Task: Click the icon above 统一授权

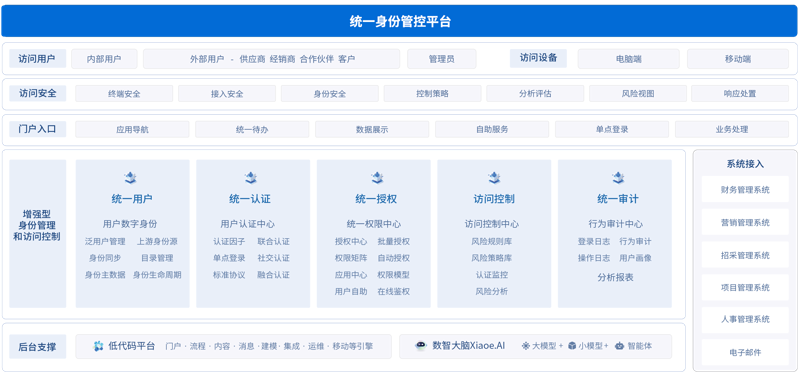Action: click(377, 178)
